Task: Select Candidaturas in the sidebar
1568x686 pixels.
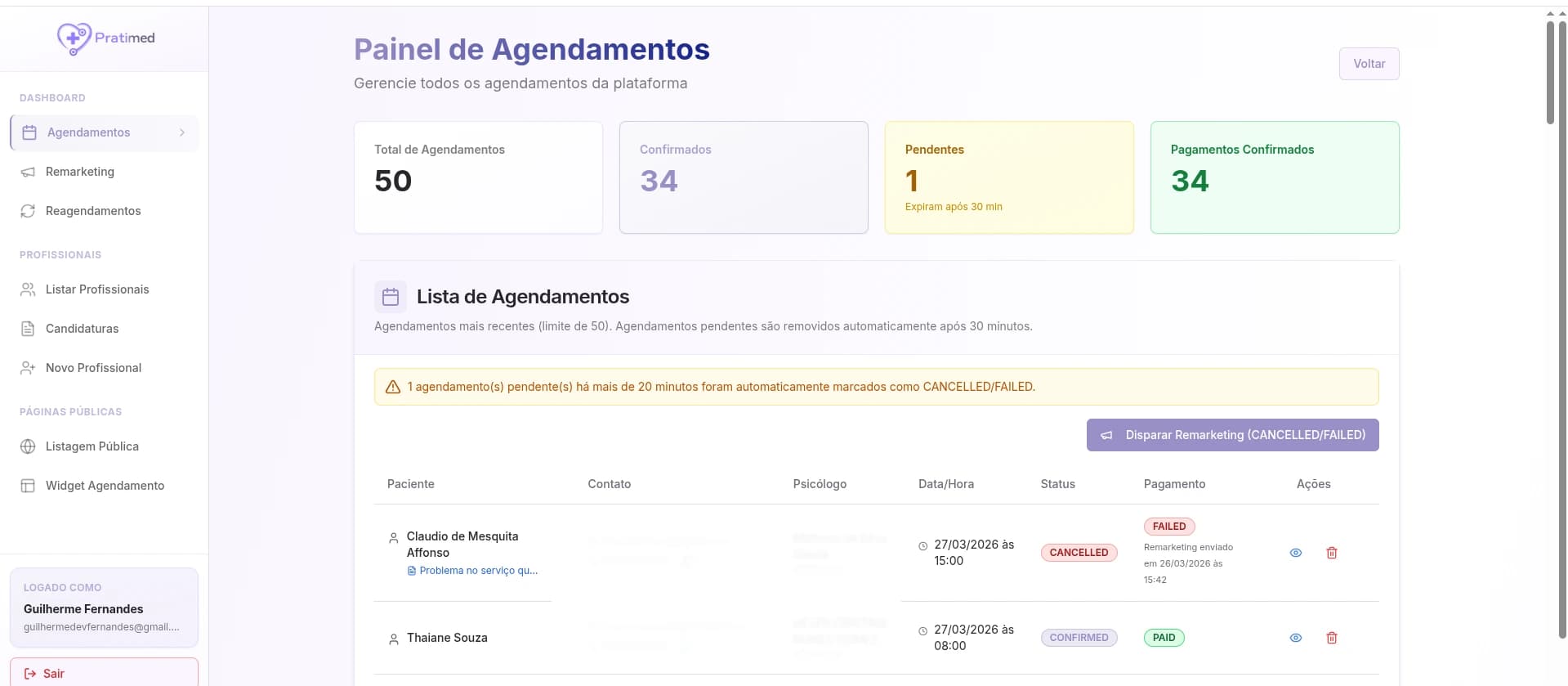Action: click(x=105, y=329)
